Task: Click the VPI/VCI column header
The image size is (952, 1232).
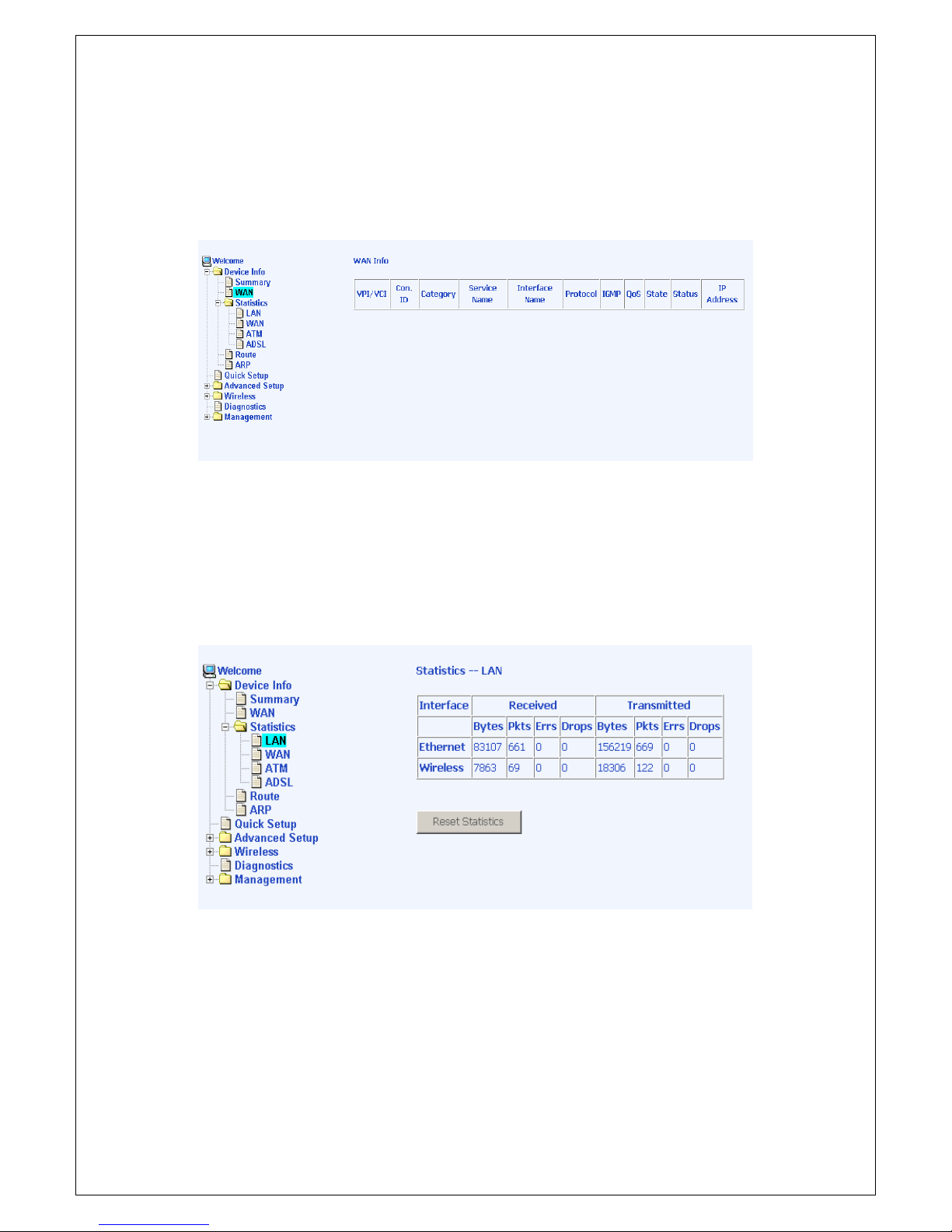Action: 371,294
